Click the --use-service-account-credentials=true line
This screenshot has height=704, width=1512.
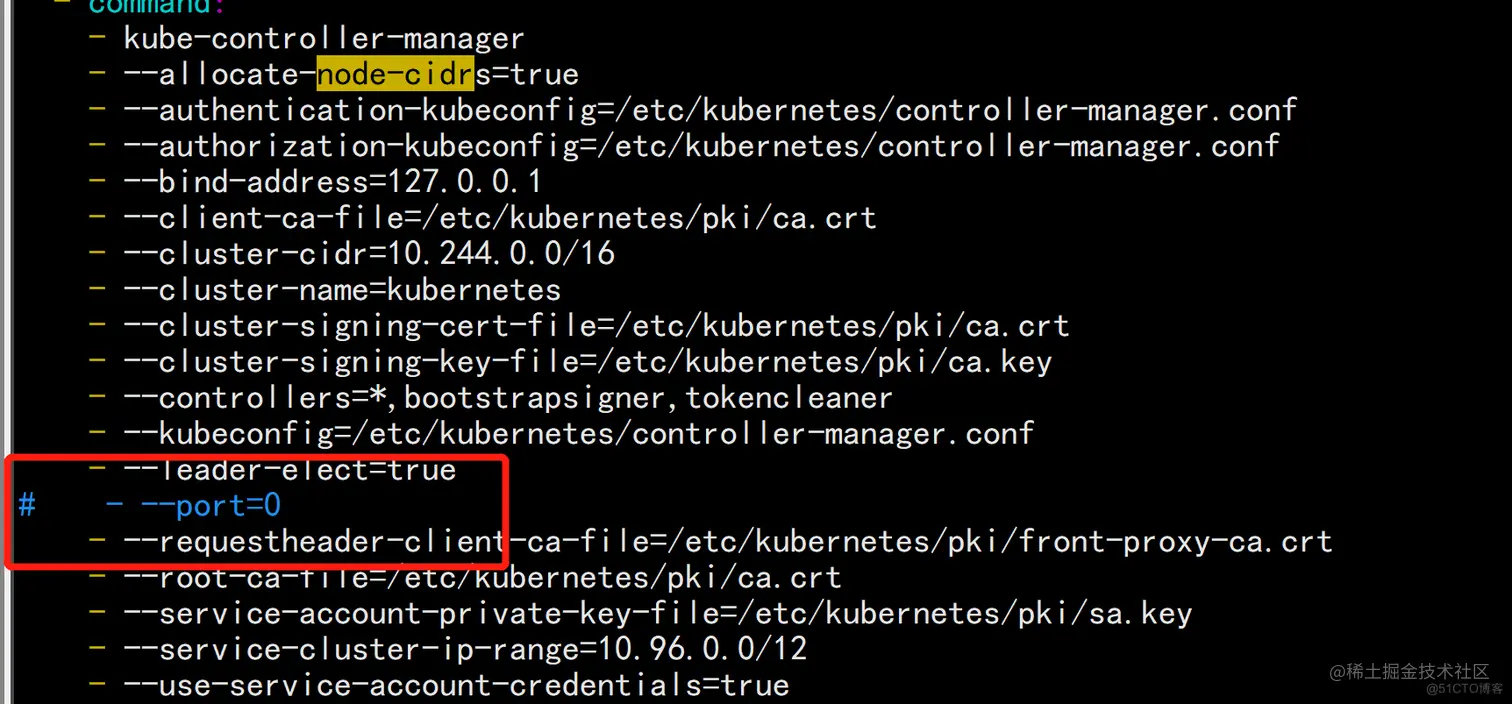pyautogui.click(x=456, y=685)
